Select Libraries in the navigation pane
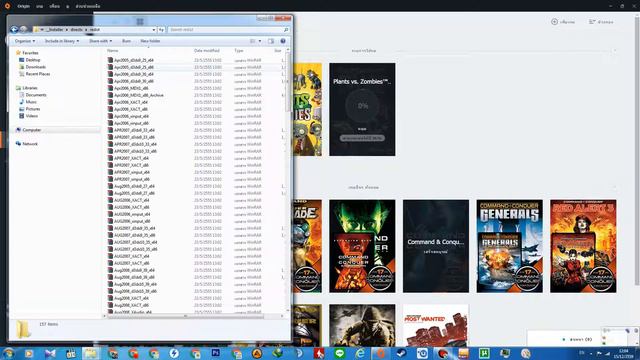This screenshot has height=360, width=640. click(27, 88)
